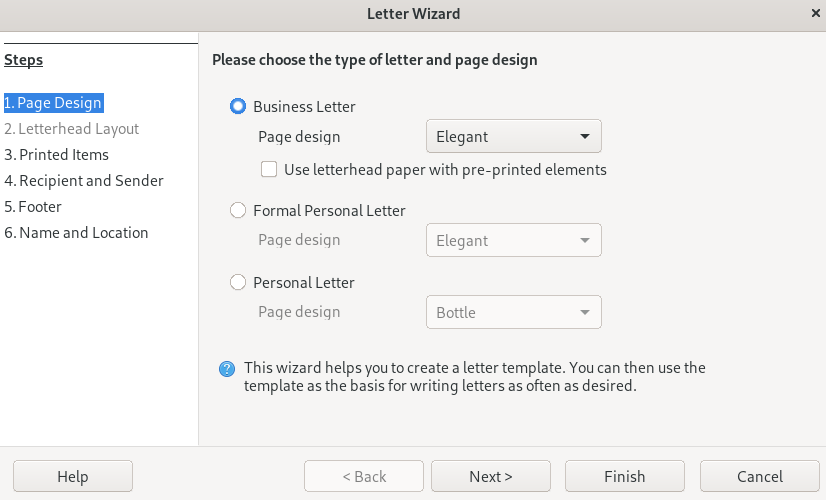This screenshot has width=826, height=500.
Task: Expand the Formal Personal Letter design dropdown
Action: coord(513,241)
